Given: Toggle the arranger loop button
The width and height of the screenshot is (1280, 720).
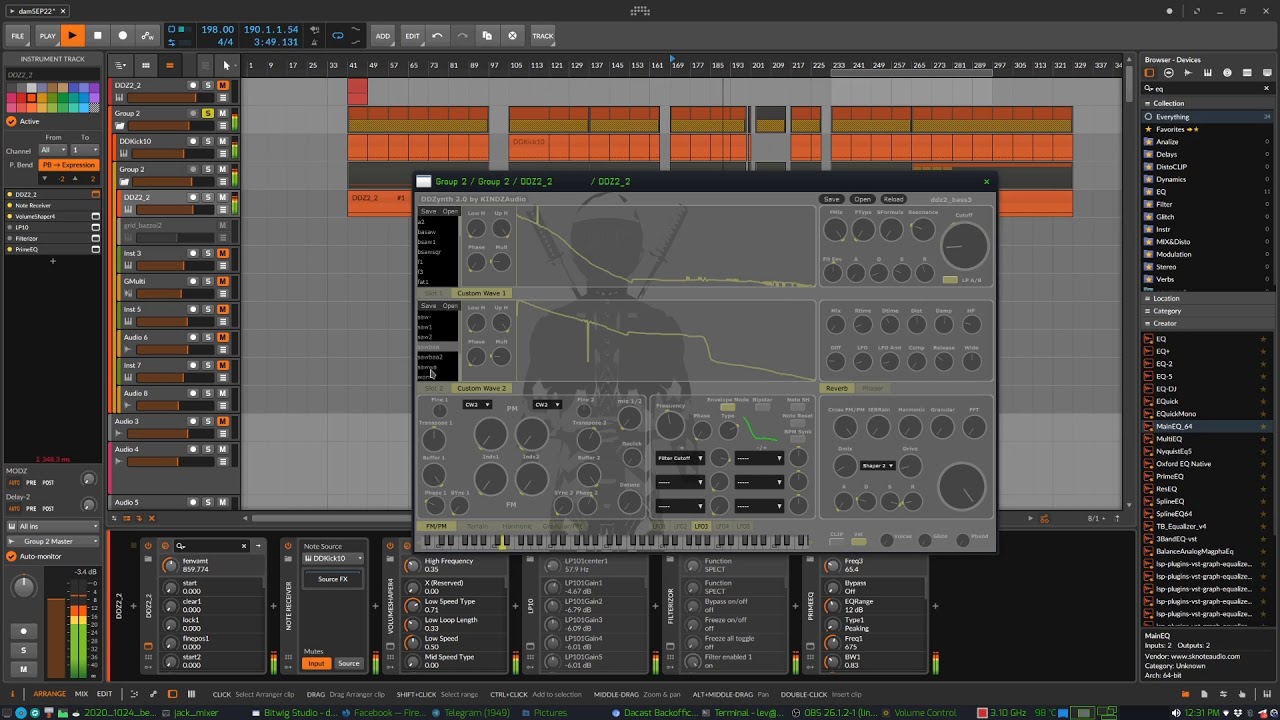Looking at the screenshot, I should pos(338,36).
